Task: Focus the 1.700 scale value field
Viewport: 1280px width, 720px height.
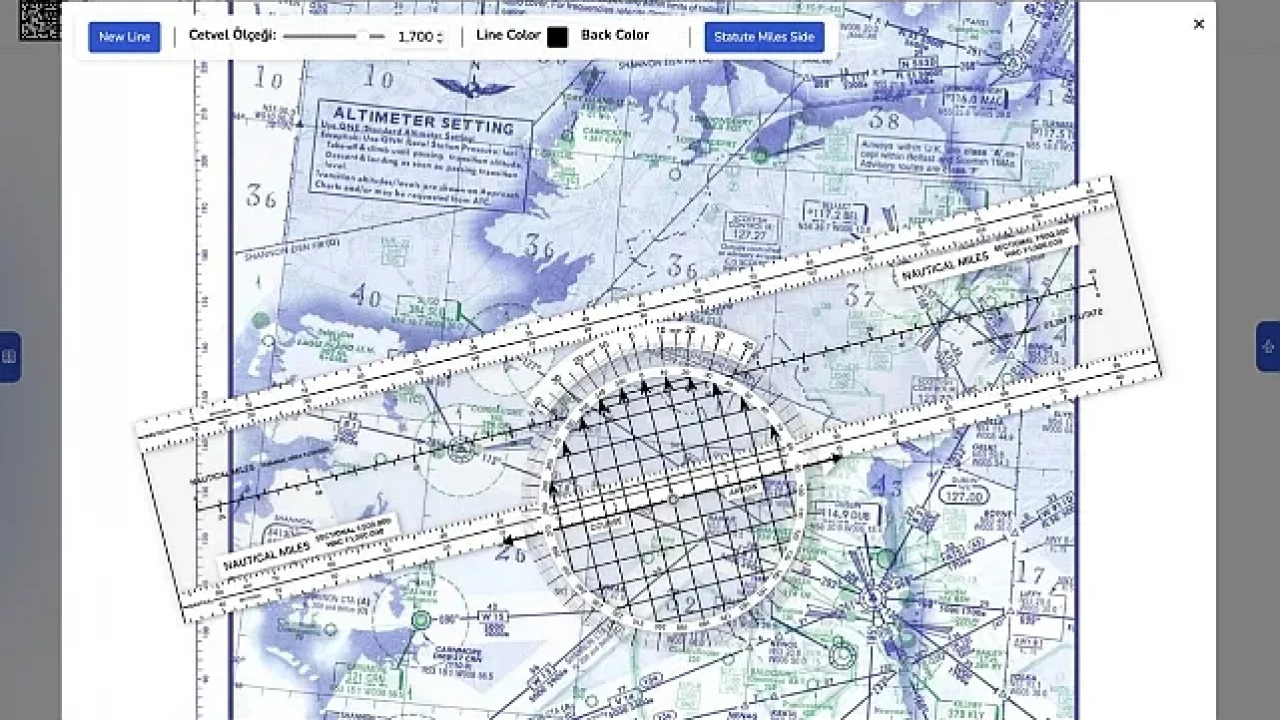Action: [x=413, y=37]
